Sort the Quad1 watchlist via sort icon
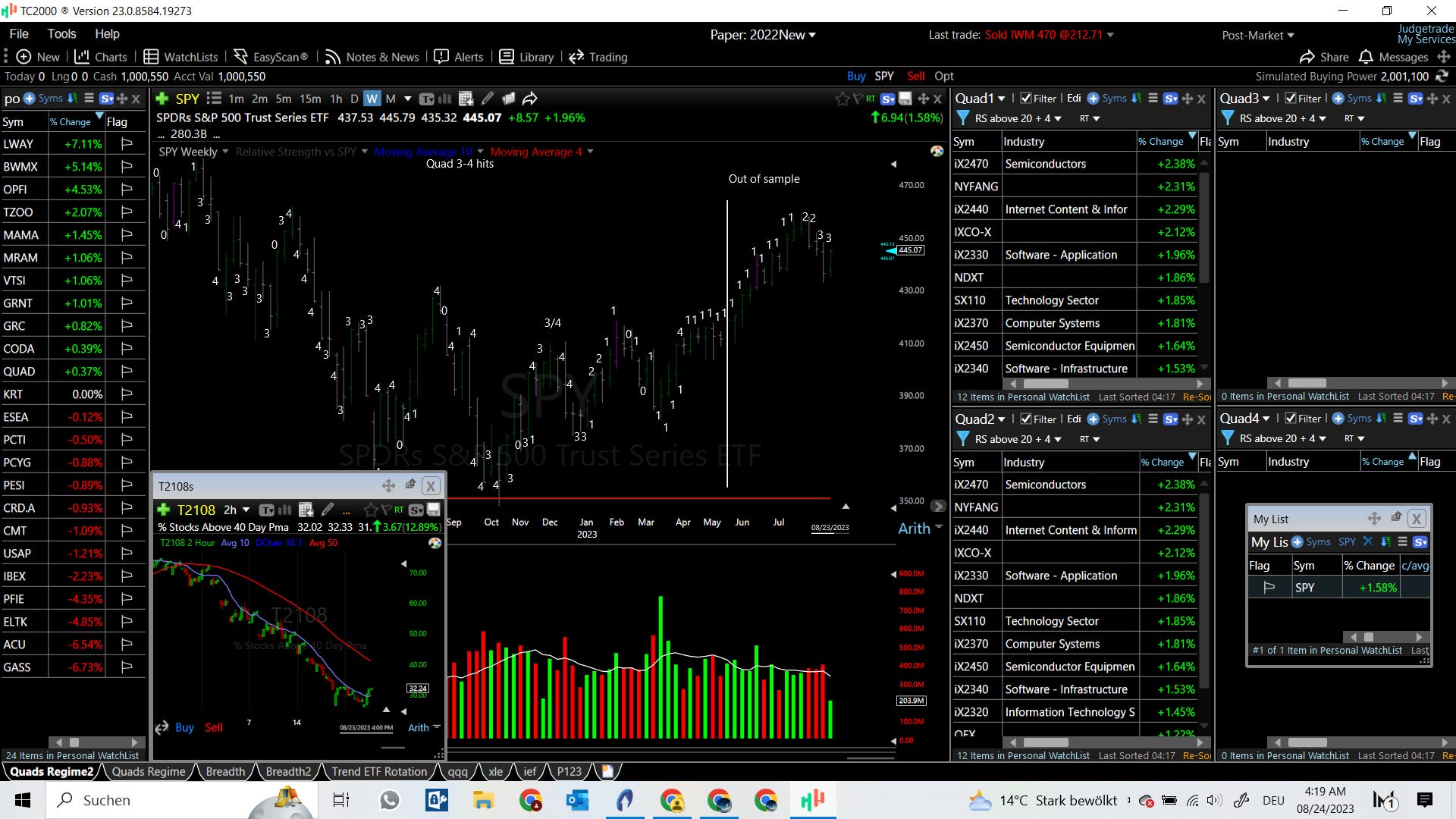 tap(1136, 99)
